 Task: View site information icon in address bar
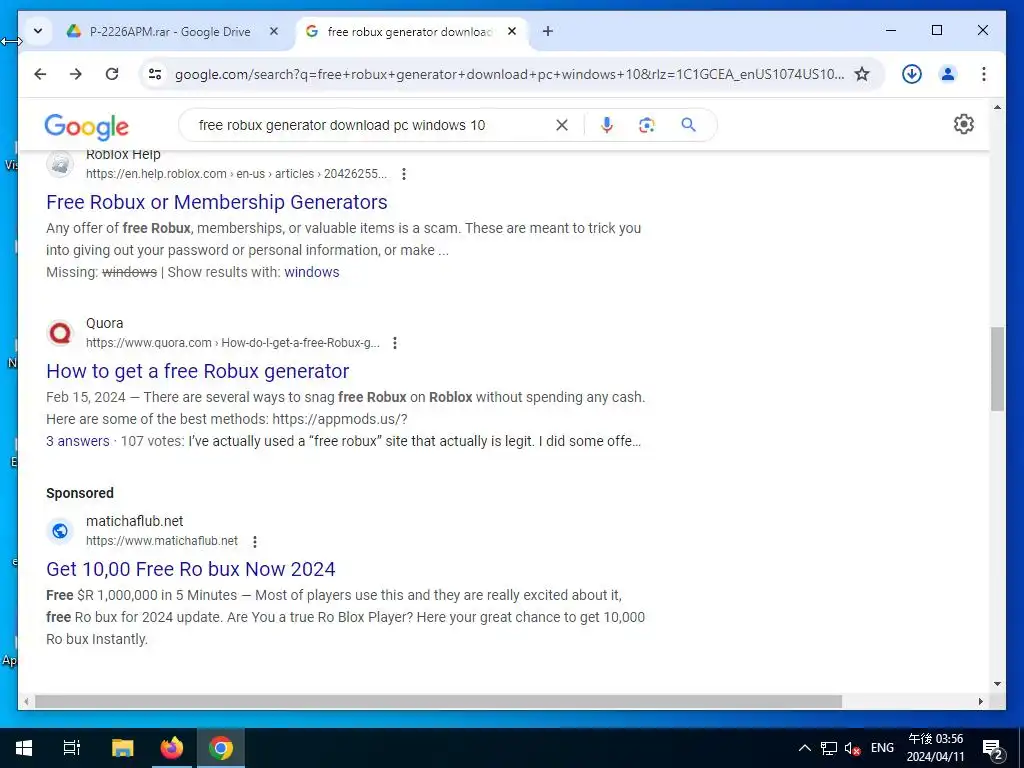[155, 74]
